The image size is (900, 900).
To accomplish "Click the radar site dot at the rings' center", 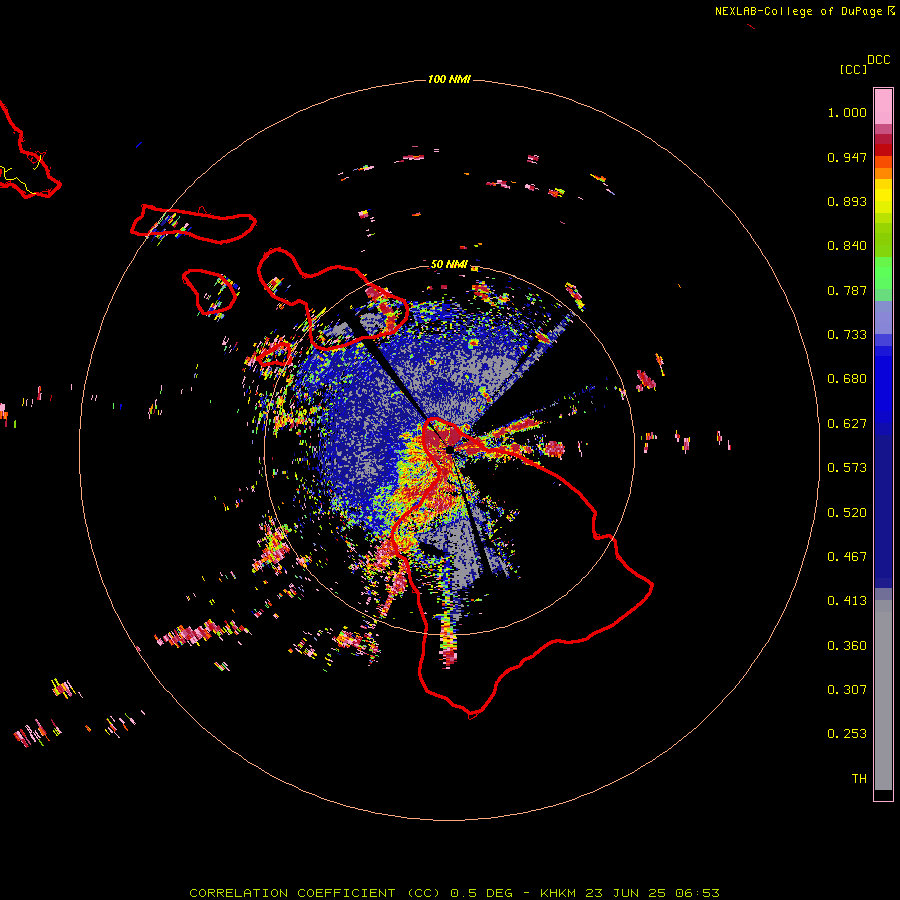I will (449, 449).
